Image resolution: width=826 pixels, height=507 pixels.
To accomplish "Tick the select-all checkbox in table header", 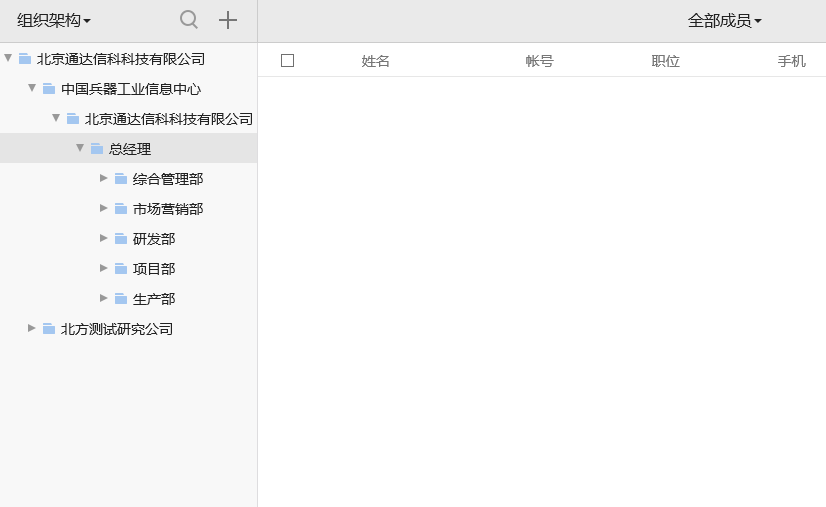I will pyautogui.click(x=288, y=61).
